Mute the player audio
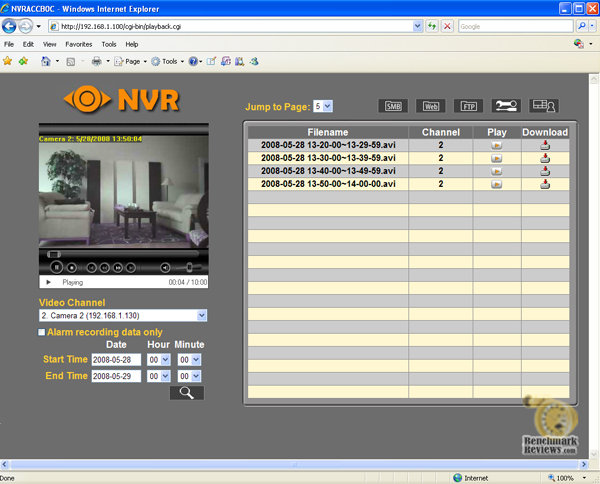The height and width of the screenshot is (484, 600). click(x=165, y=268)
